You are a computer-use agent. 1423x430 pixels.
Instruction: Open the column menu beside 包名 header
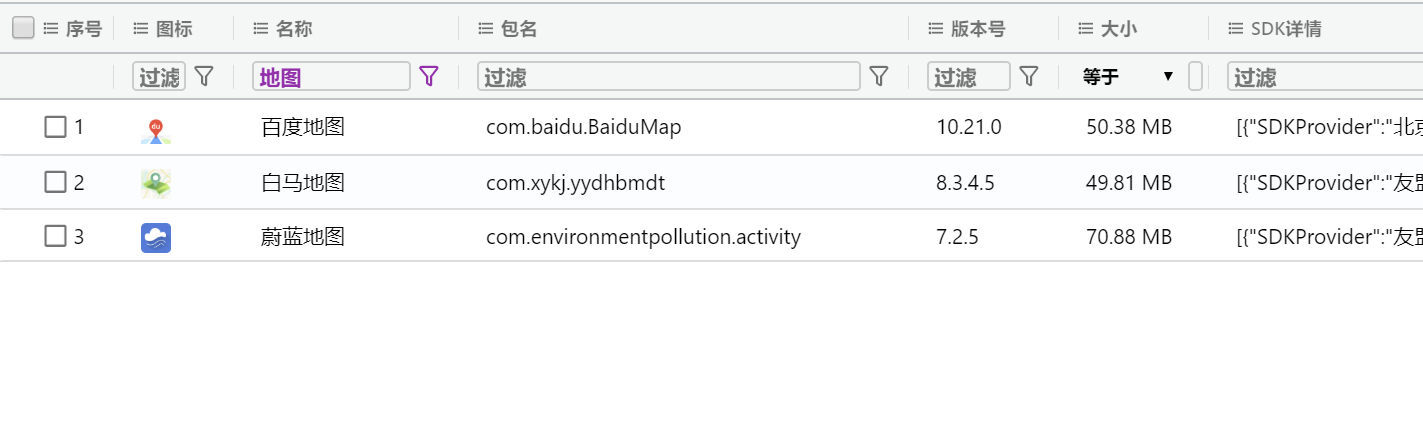click(485, 29)
